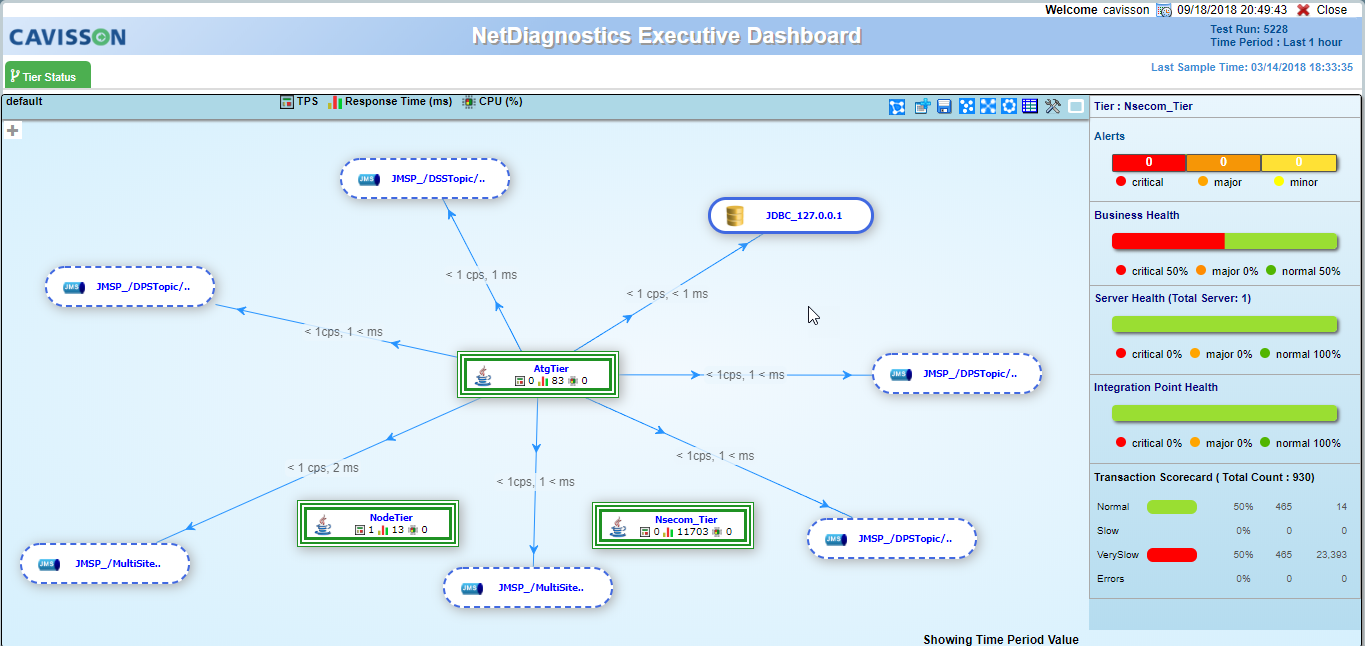The height and width of the screenshot is (646, 1365).
Task: Click the '< 1 cps, < 1 ms' edge label
Action: pyautogui.click(x=667, y=294)
